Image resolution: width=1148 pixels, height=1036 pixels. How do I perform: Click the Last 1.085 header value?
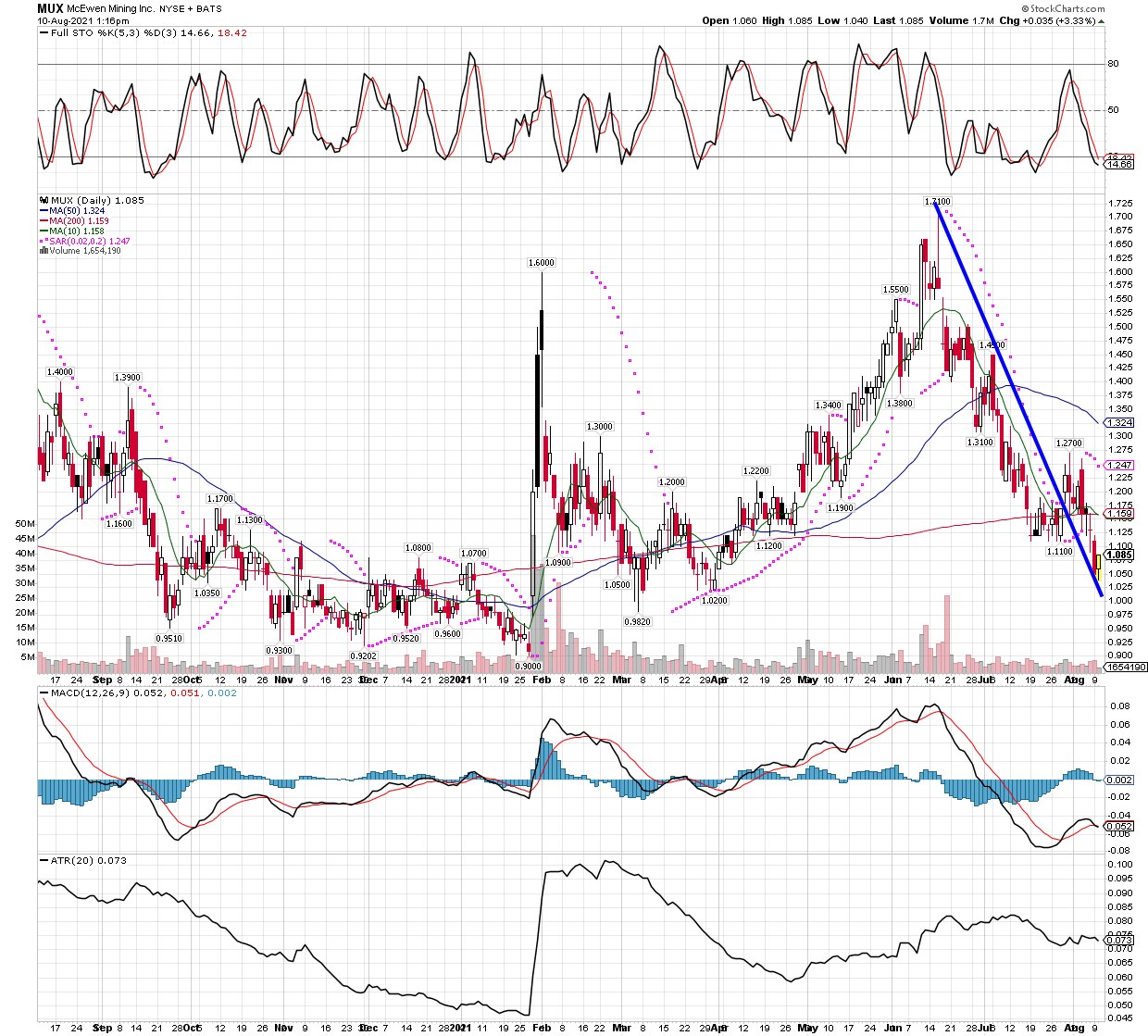pos(898,20)
